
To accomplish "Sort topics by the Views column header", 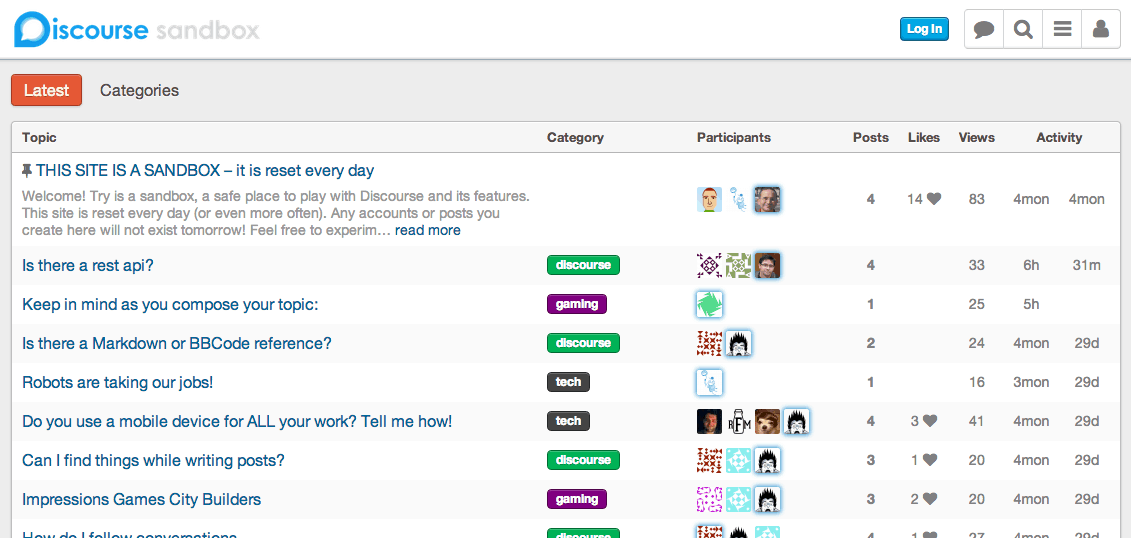I will [976, 137].
